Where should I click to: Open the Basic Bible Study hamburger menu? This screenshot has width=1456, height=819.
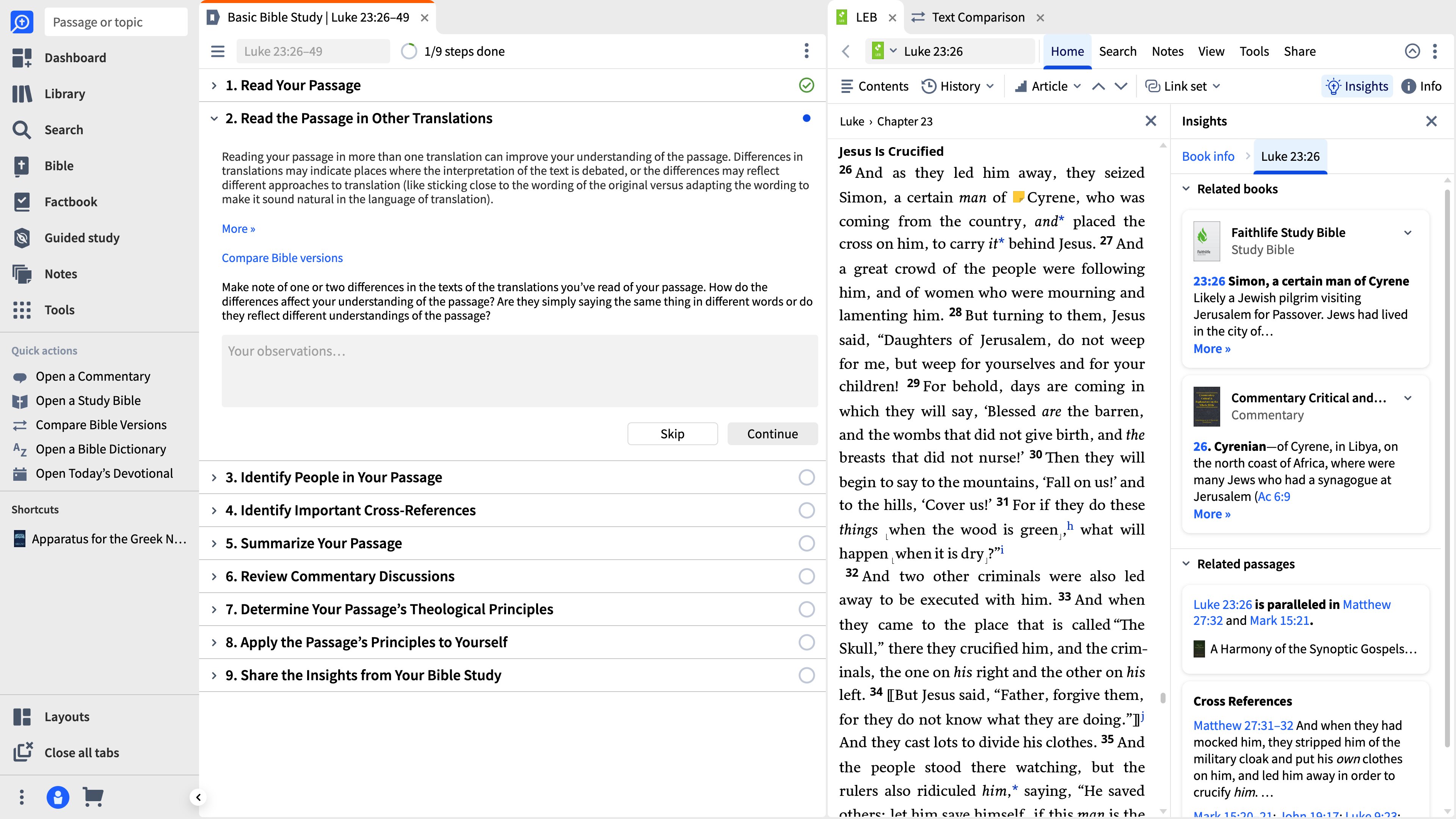coord(218,52)
